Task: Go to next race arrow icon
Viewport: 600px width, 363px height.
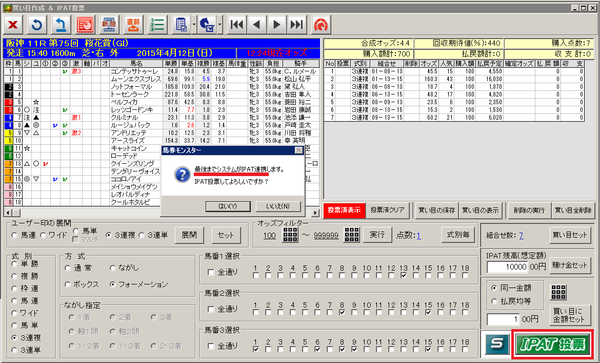Action: point(276,25)
